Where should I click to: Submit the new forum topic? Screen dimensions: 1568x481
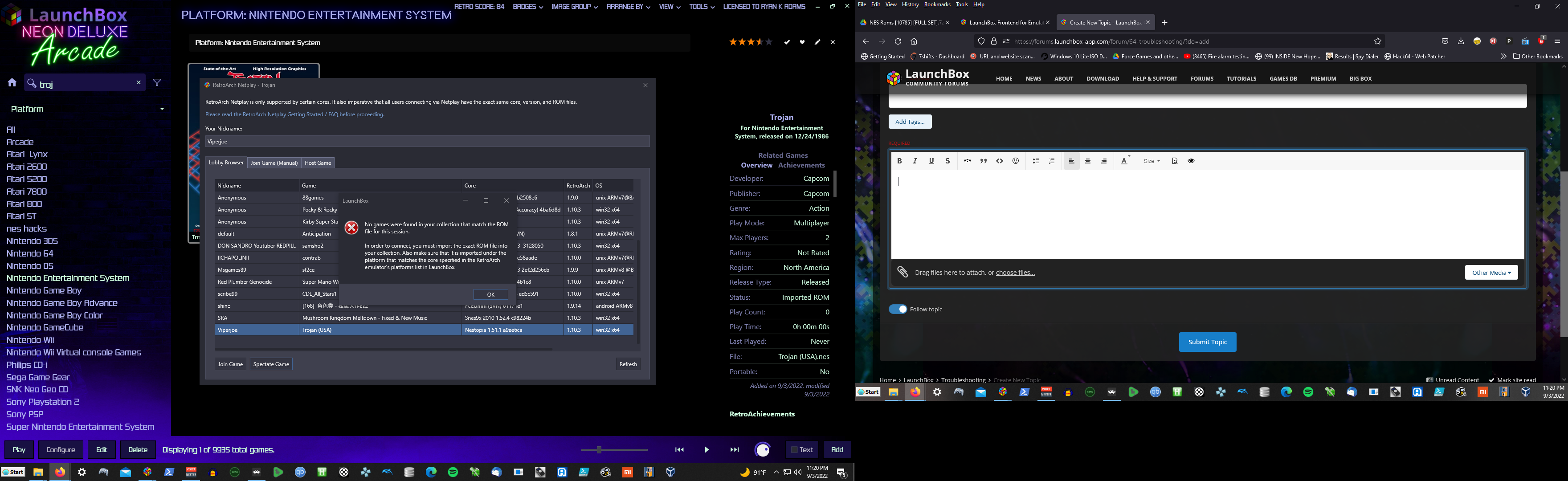pos(1208,342)
